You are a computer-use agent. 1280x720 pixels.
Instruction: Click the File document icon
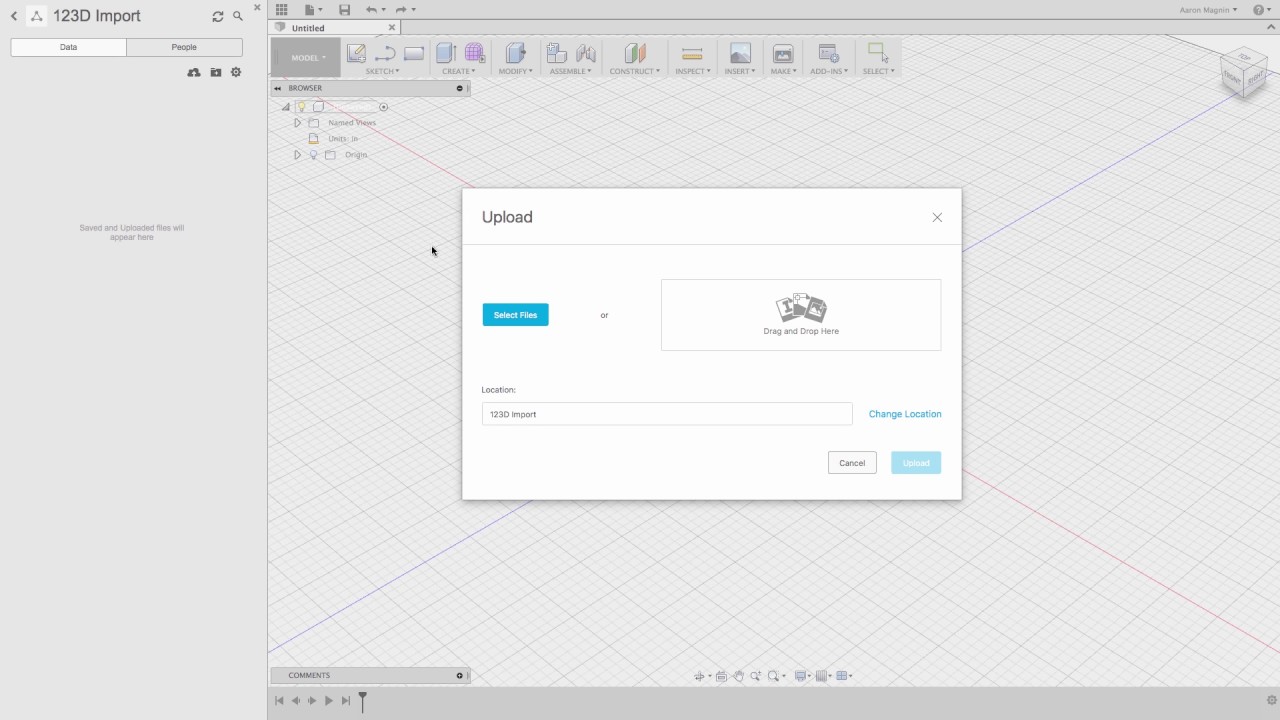click(x=310, y=10)
